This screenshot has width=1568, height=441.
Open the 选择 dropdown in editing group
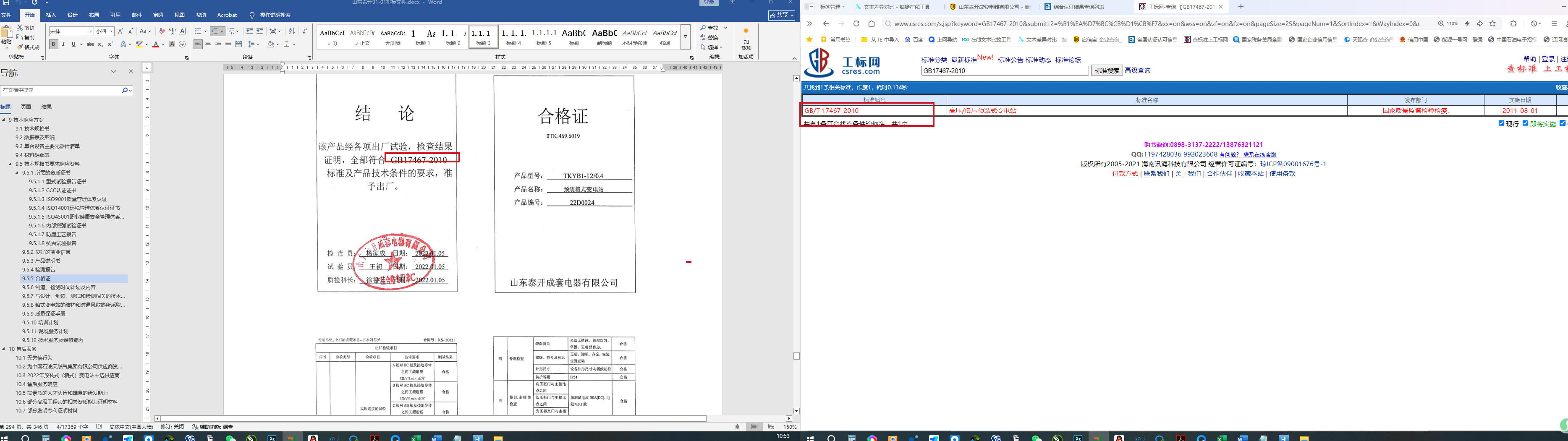712,47
